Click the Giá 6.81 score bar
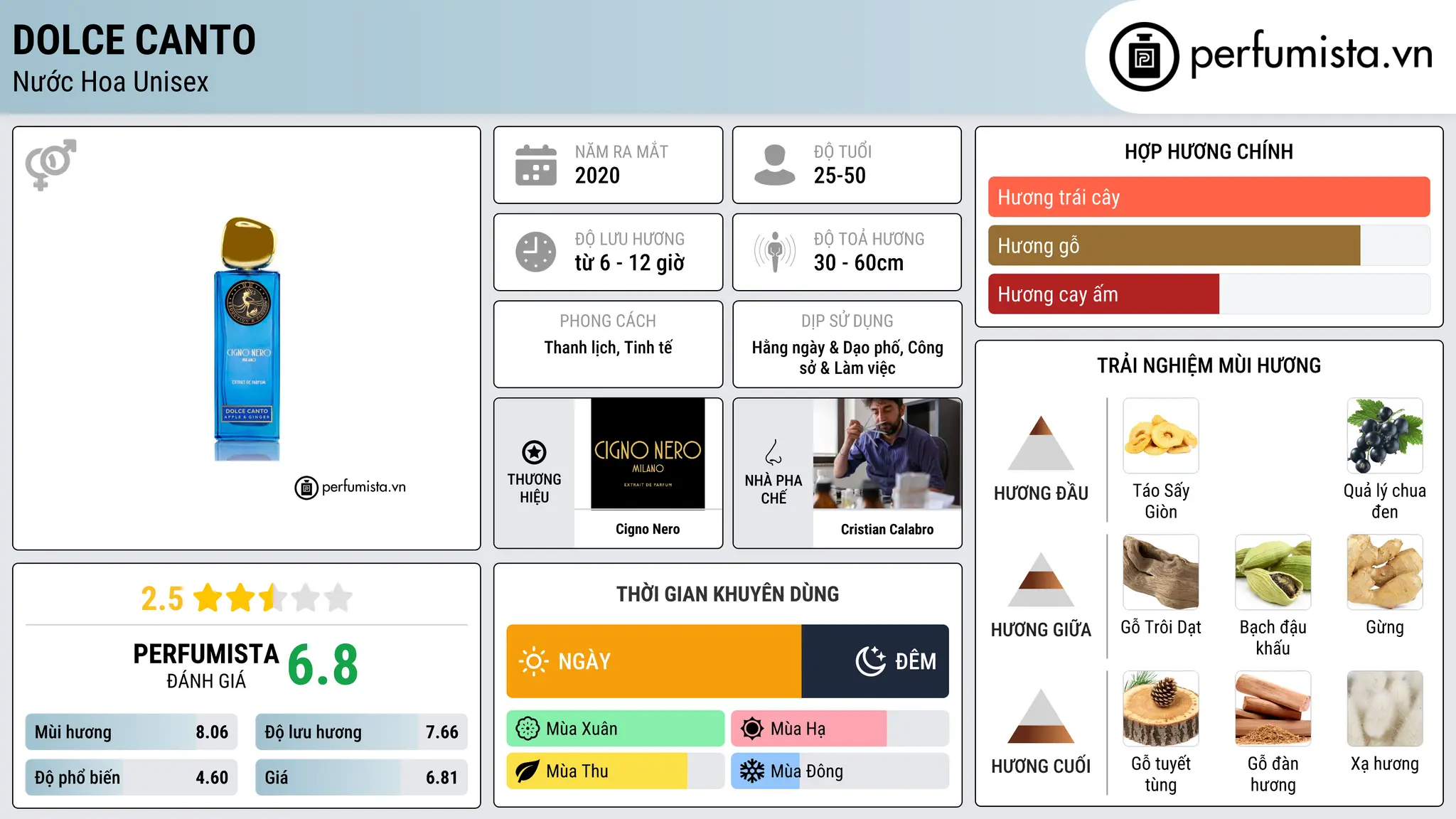The image size is (1456, 819). coord(361,778)
